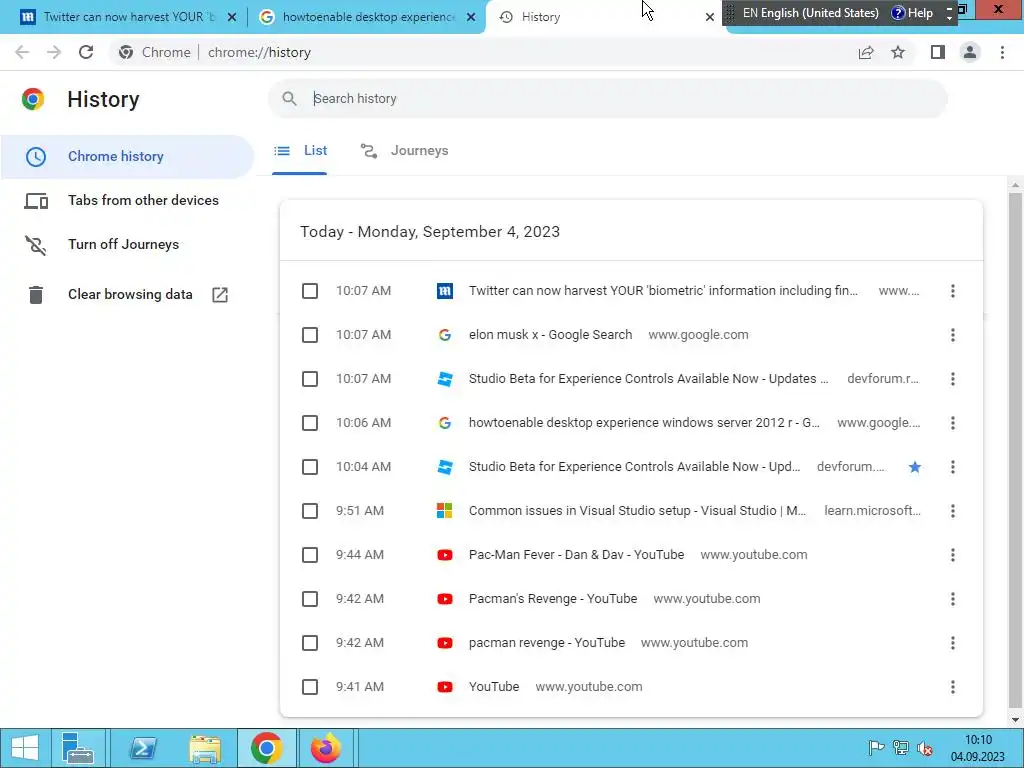Open Pacman's Revenge - YouTube link
Screen dimensions: 1024x768
pos(552,599)
